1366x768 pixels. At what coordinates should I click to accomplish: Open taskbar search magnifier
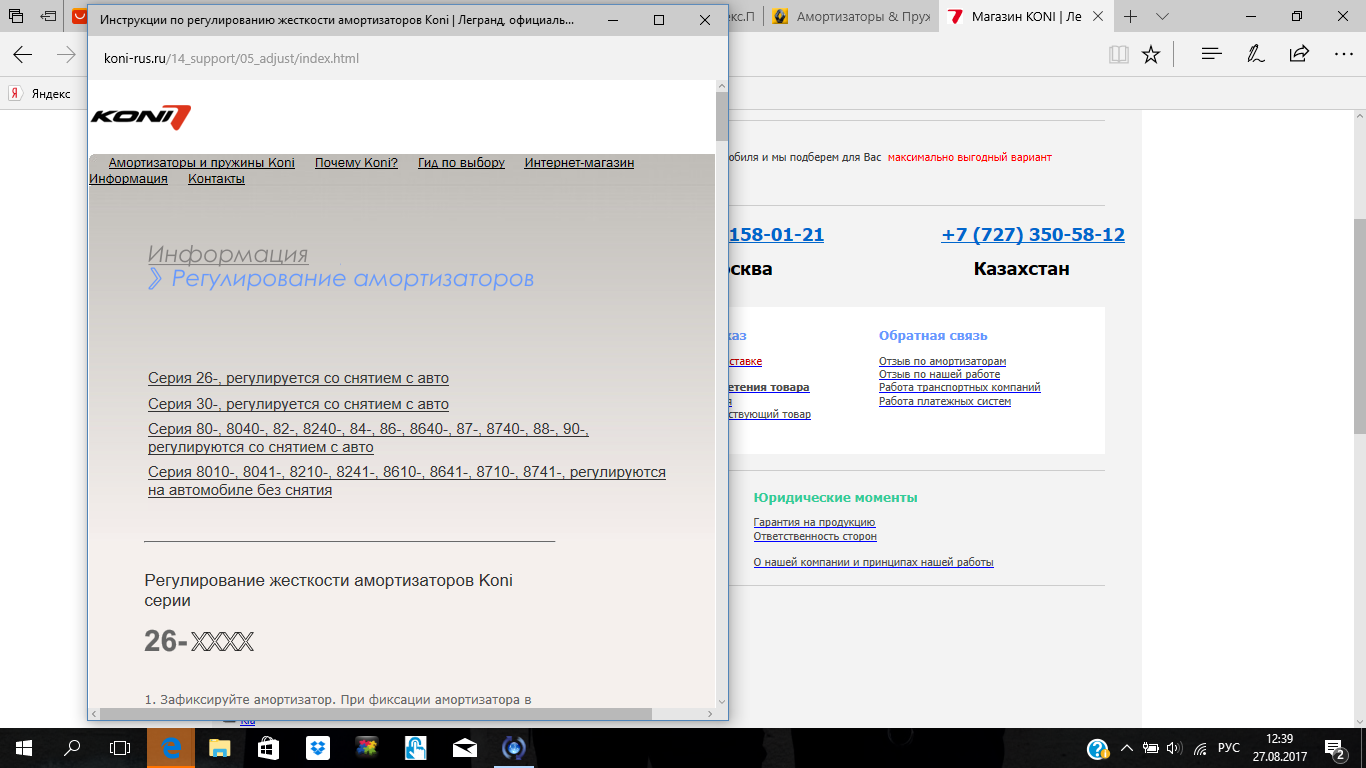pyautogui.click(x=72, y=747)
